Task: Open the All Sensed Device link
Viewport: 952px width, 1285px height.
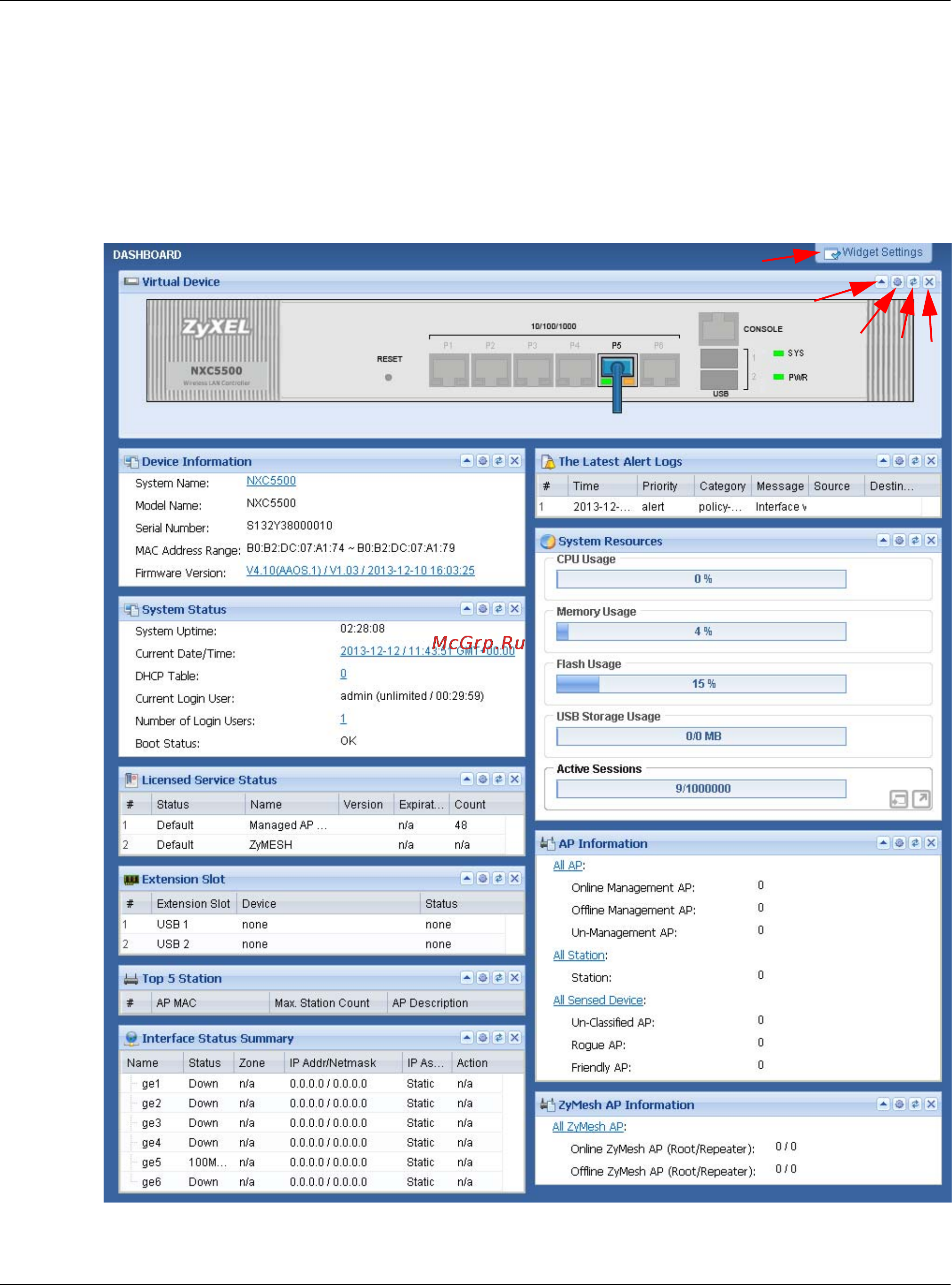Action: (x=598, y=1000)
